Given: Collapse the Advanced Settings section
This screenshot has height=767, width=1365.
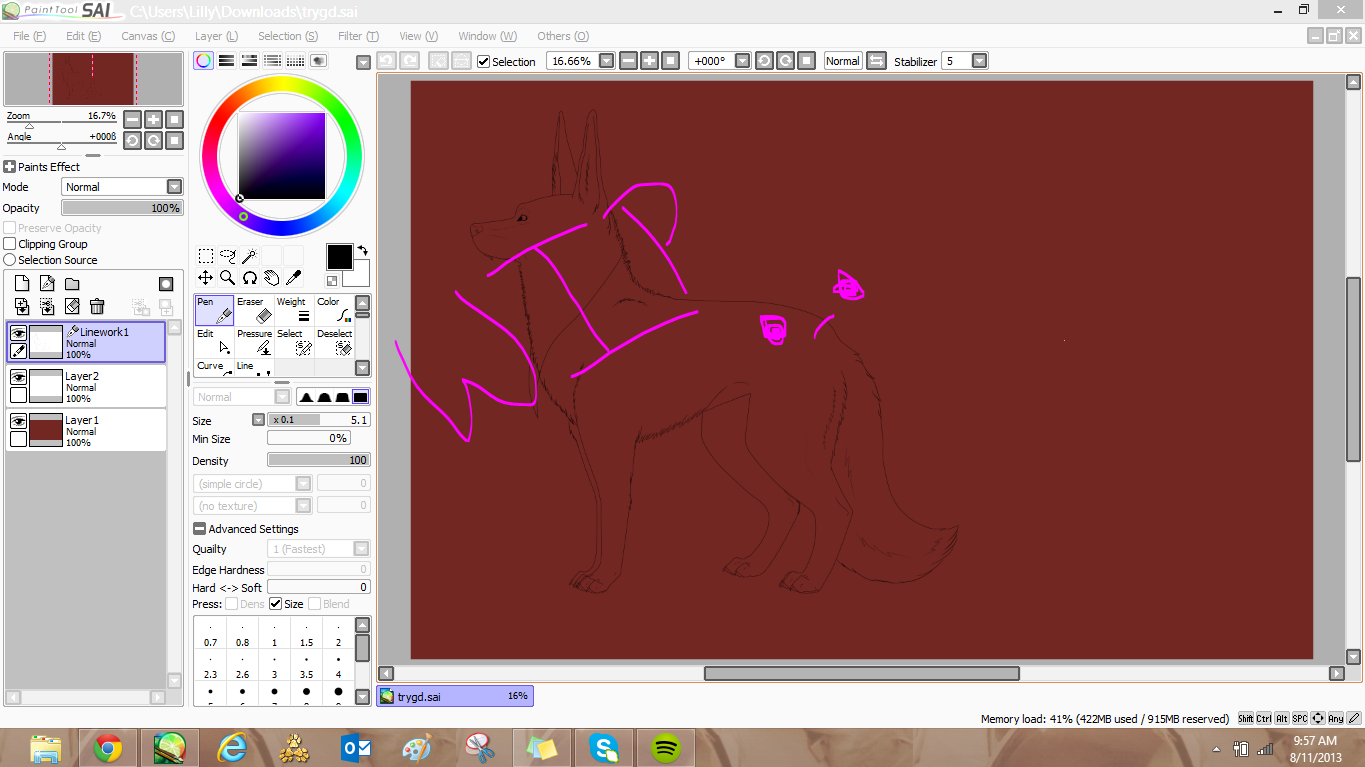Looking at the screenshot, I should (199, 529).
